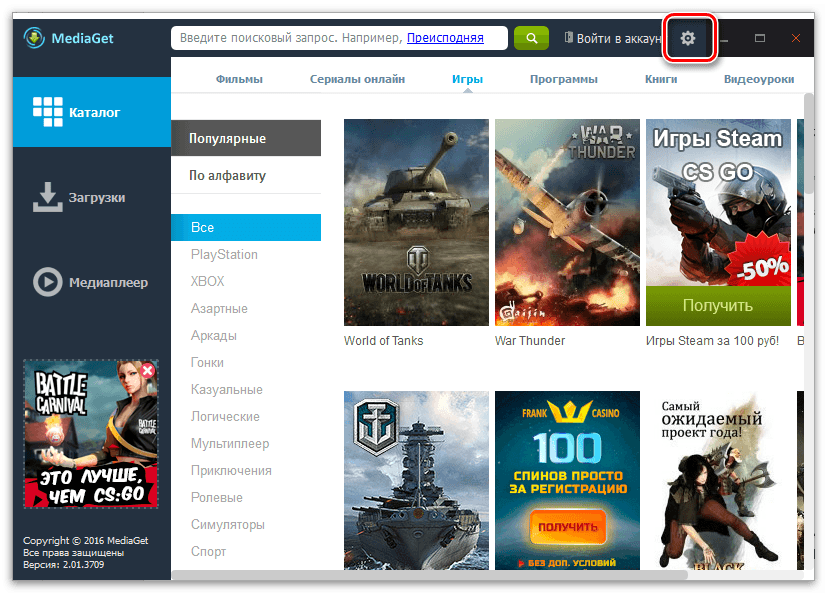
Task: Click the Войти в аккаунт login link
Action: coord(613,39)
